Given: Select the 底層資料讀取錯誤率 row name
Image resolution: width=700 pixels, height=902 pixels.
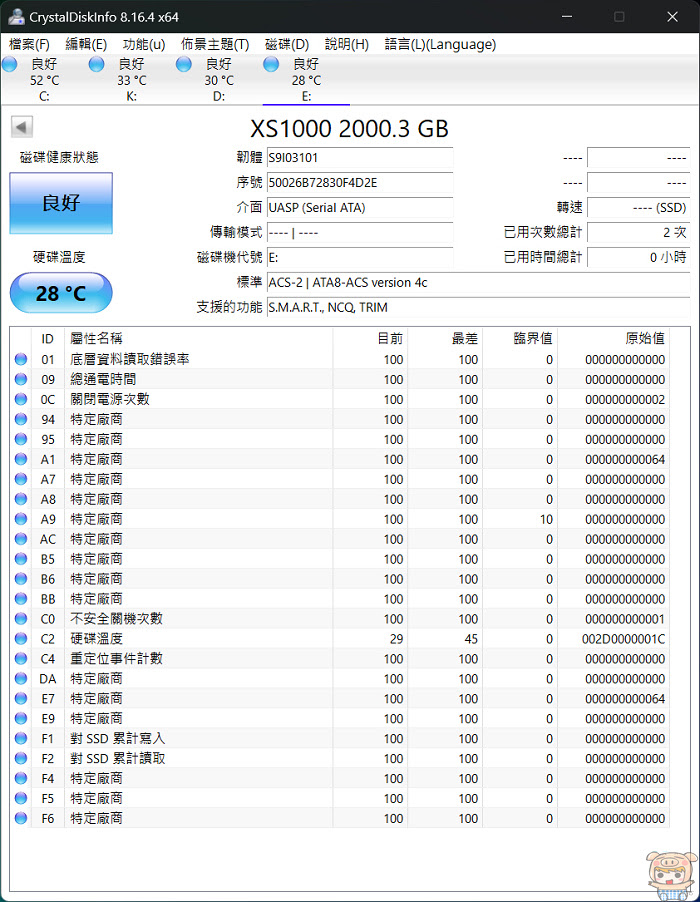Looking at the screenshot, I should [129, 360].
